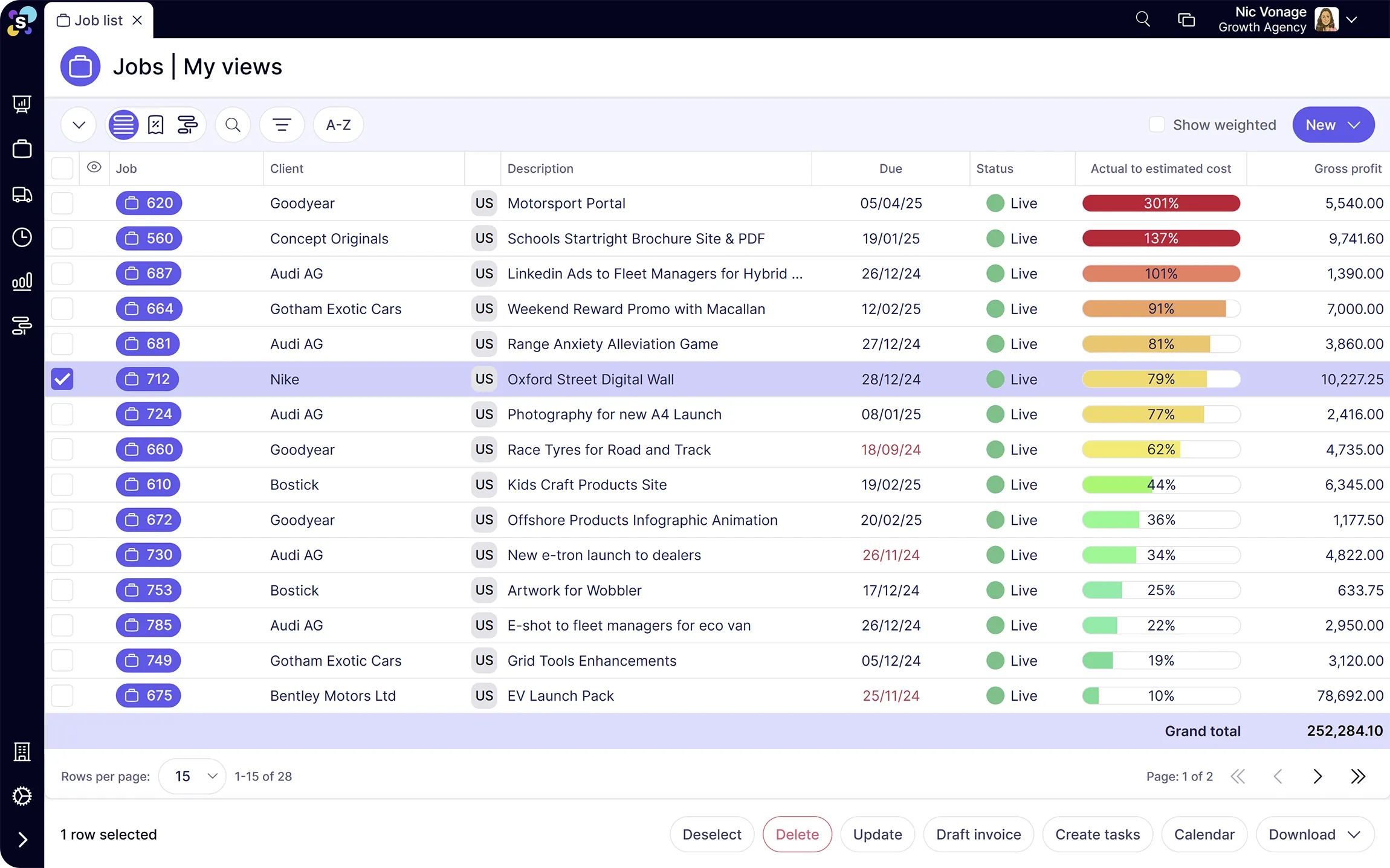The image size is (1390, 868).
Task: Enable the Show weighted checkbox
Action: coord(1156,124)
